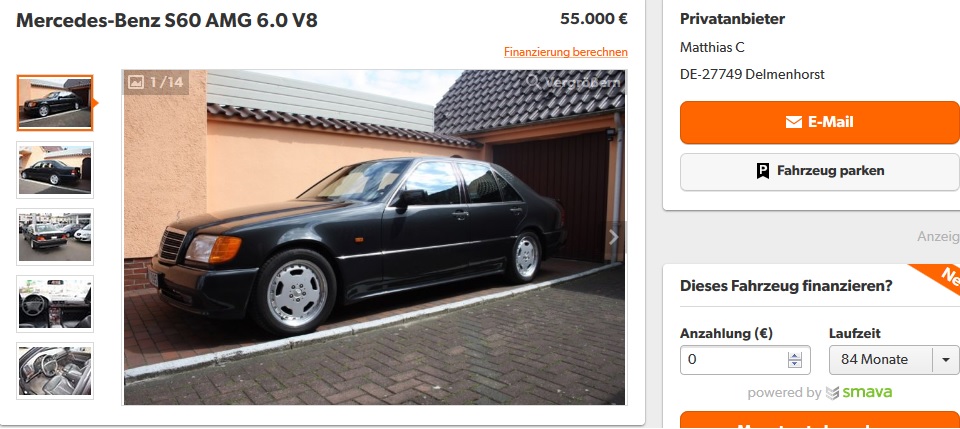Send an E-Mail to the seller

tap(820, 122)
